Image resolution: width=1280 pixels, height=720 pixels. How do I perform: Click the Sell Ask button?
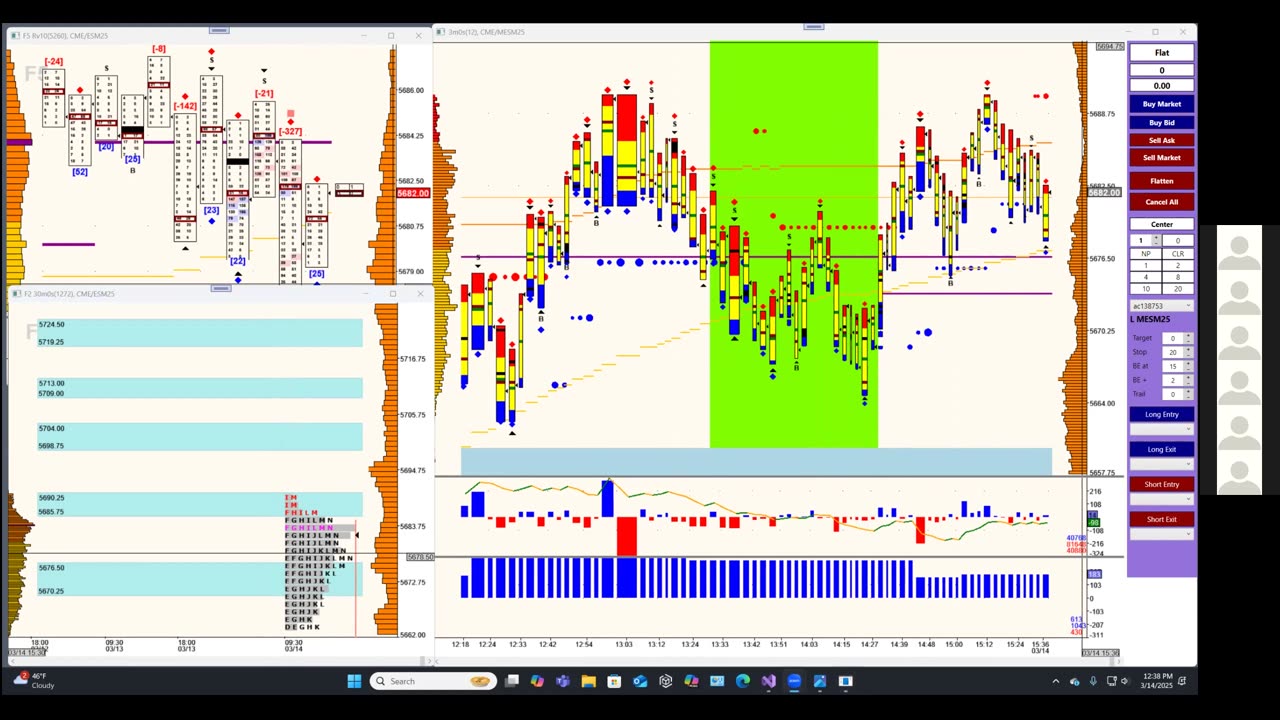pos(1161,140)
